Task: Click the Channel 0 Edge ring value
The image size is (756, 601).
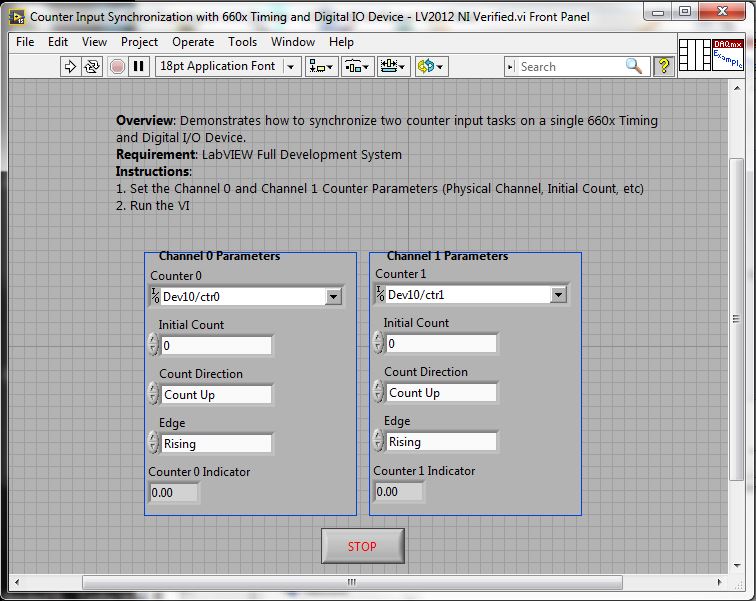Action: pyautogui.click(x=216, y=444)
